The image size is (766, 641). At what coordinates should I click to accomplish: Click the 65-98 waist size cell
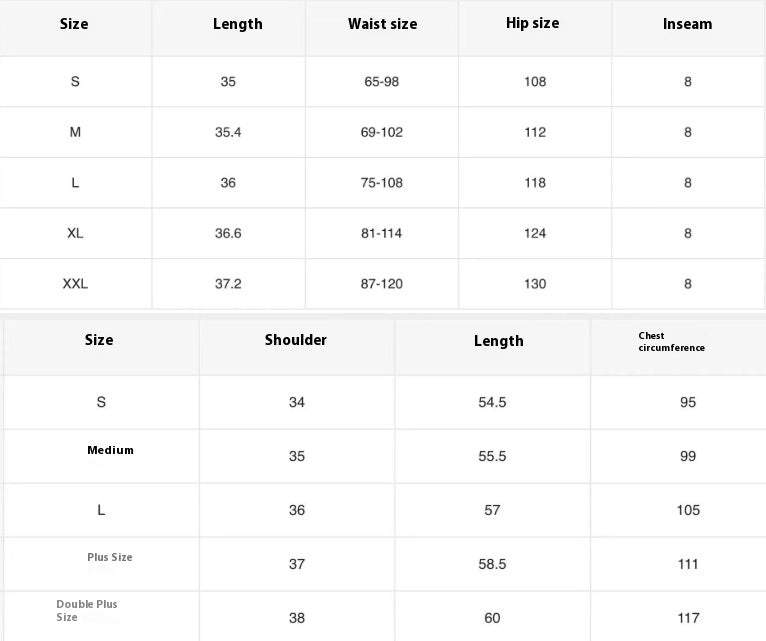382,81
